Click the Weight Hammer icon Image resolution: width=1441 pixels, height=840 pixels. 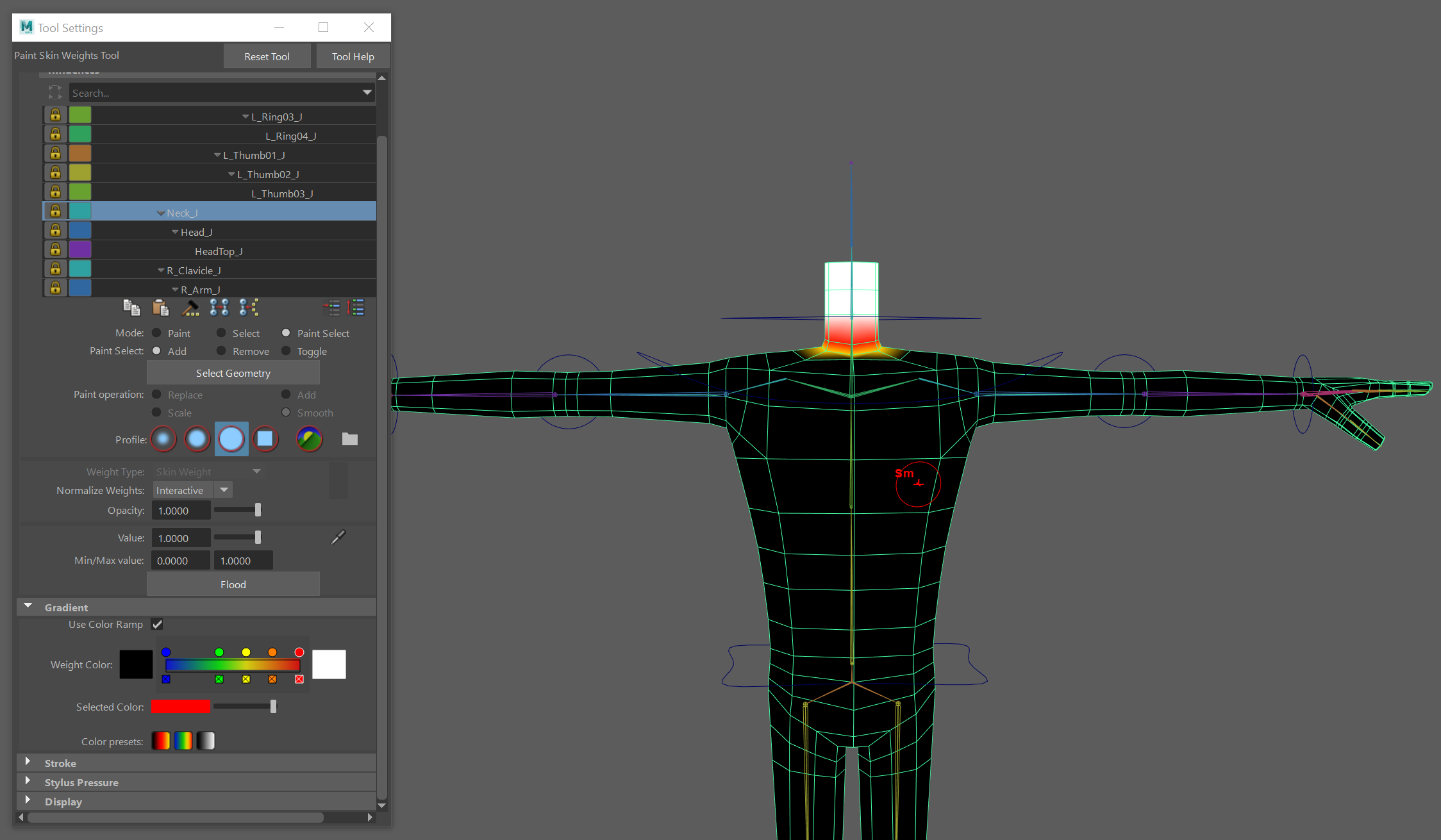tap(190, 308)
